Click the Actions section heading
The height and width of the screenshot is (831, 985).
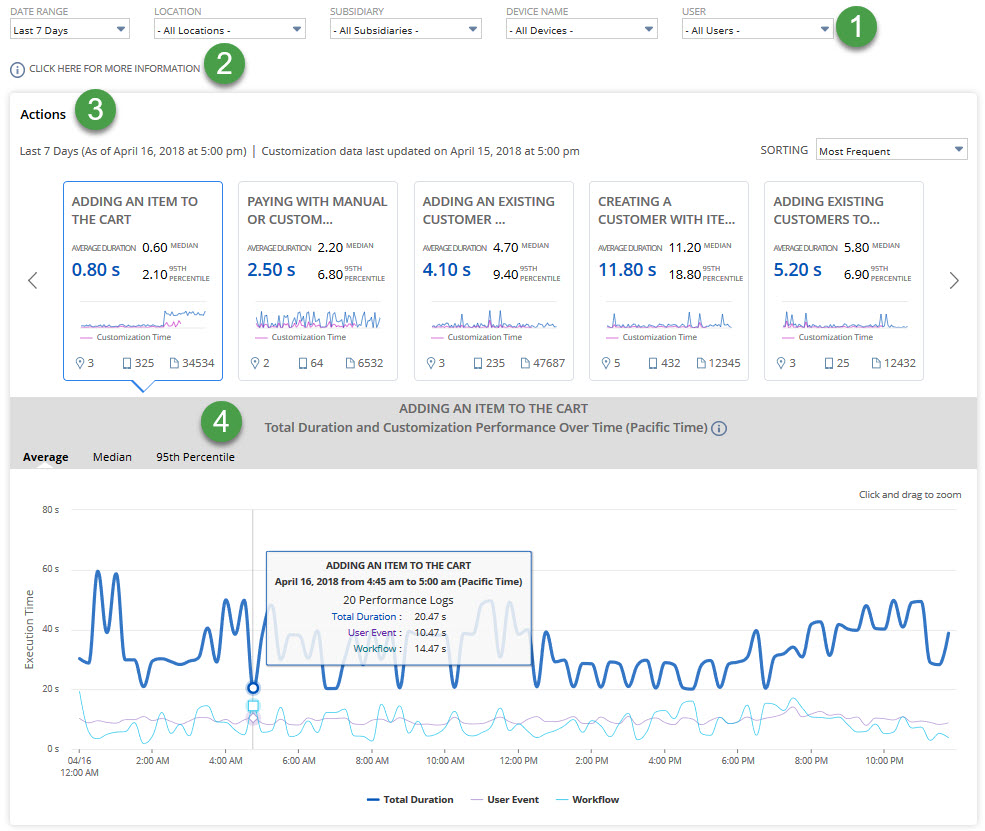(x=43, y=114)
